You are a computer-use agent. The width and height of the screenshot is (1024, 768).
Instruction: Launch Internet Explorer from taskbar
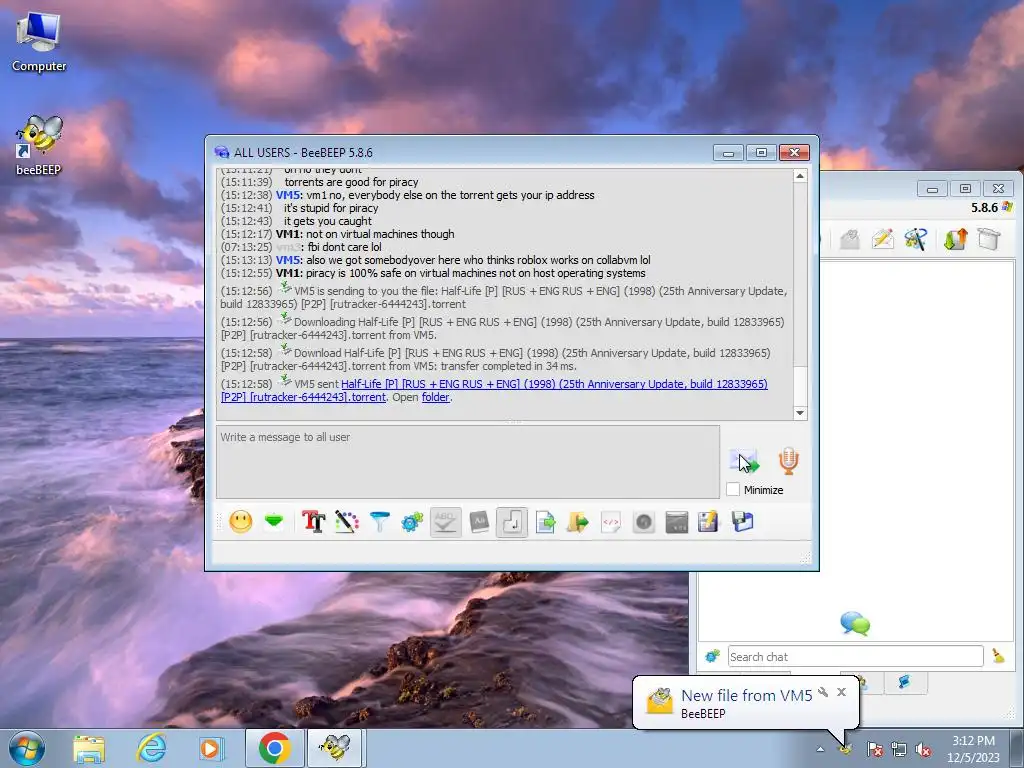151,748
